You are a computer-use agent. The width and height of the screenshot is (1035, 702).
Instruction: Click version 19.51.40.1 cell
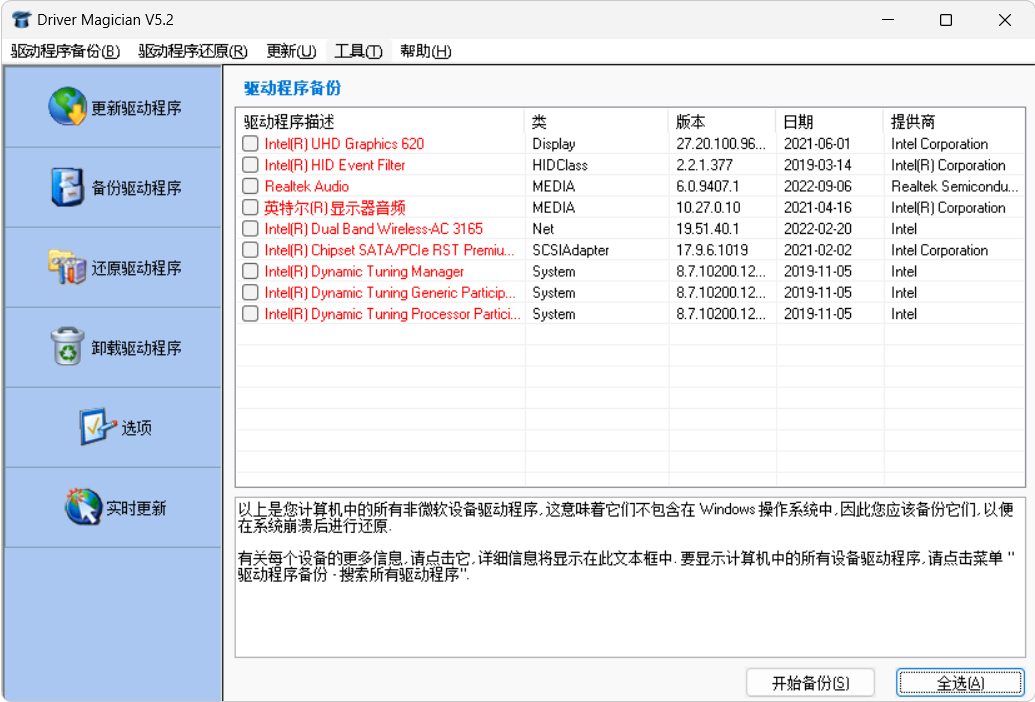pyautogui.click(x=708, y=229)
